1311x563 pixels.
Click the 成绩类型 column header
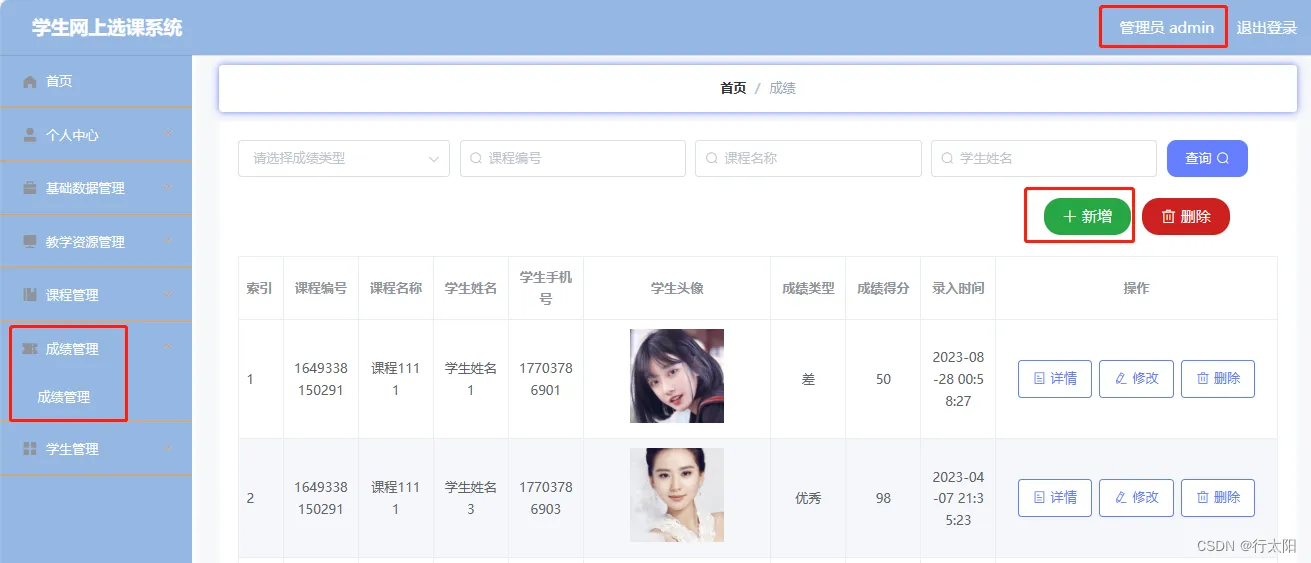tap(808, 288)
